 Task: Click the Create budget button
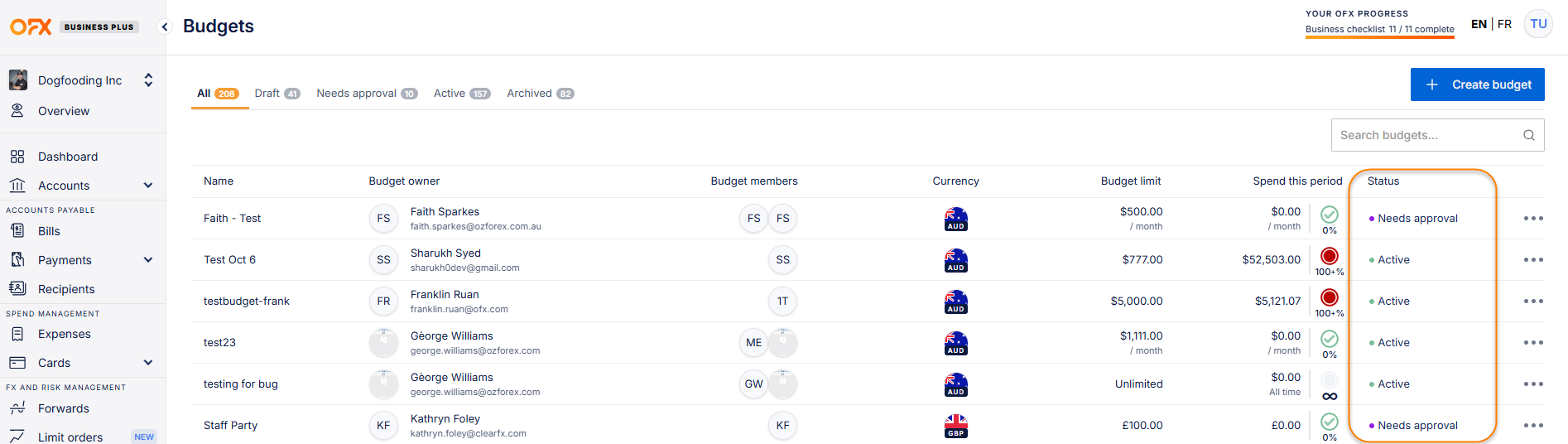click(1477, 84)
